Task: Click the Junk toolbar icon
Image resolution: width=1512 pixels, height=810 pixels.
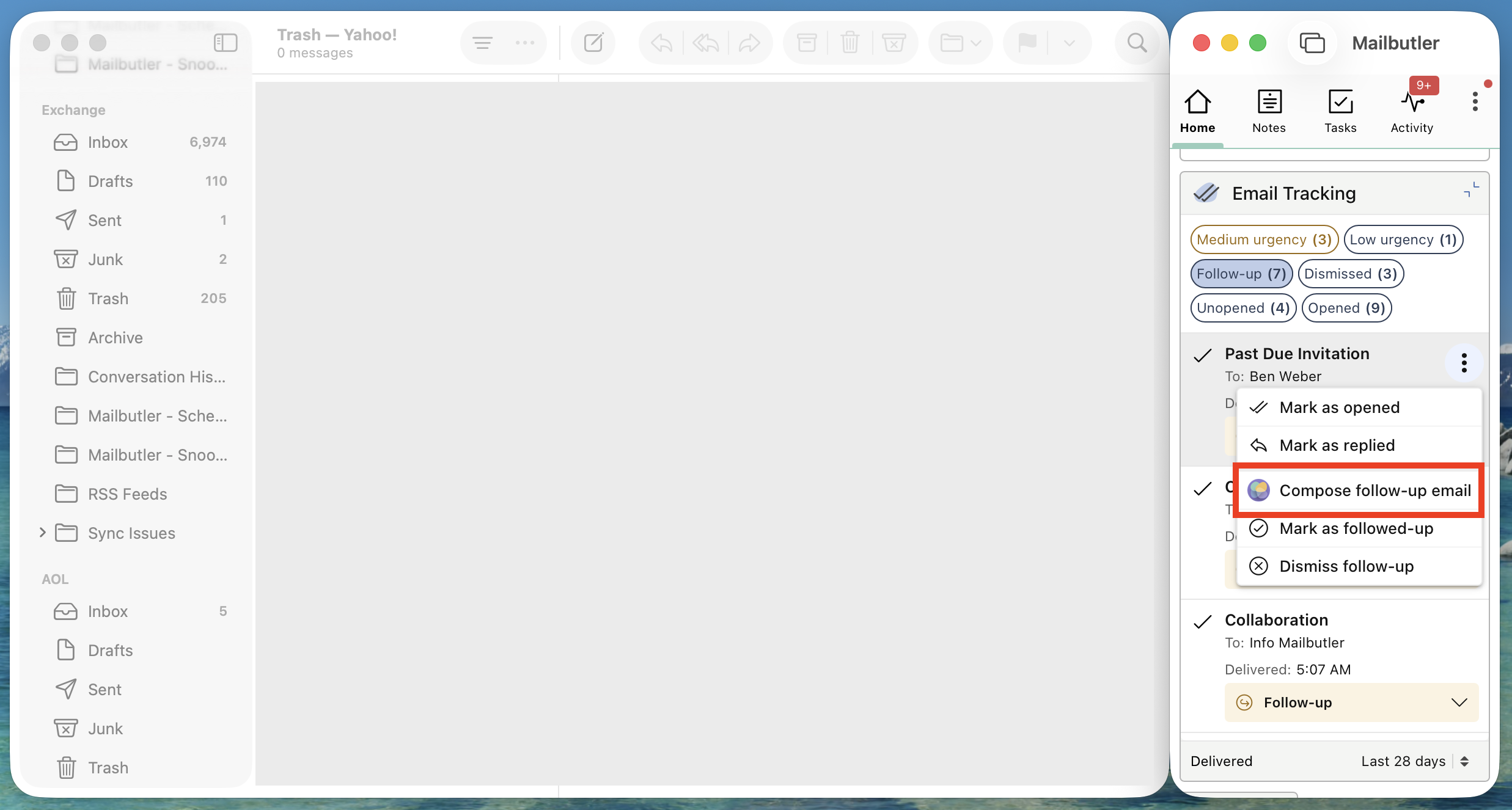Action: 894,43
